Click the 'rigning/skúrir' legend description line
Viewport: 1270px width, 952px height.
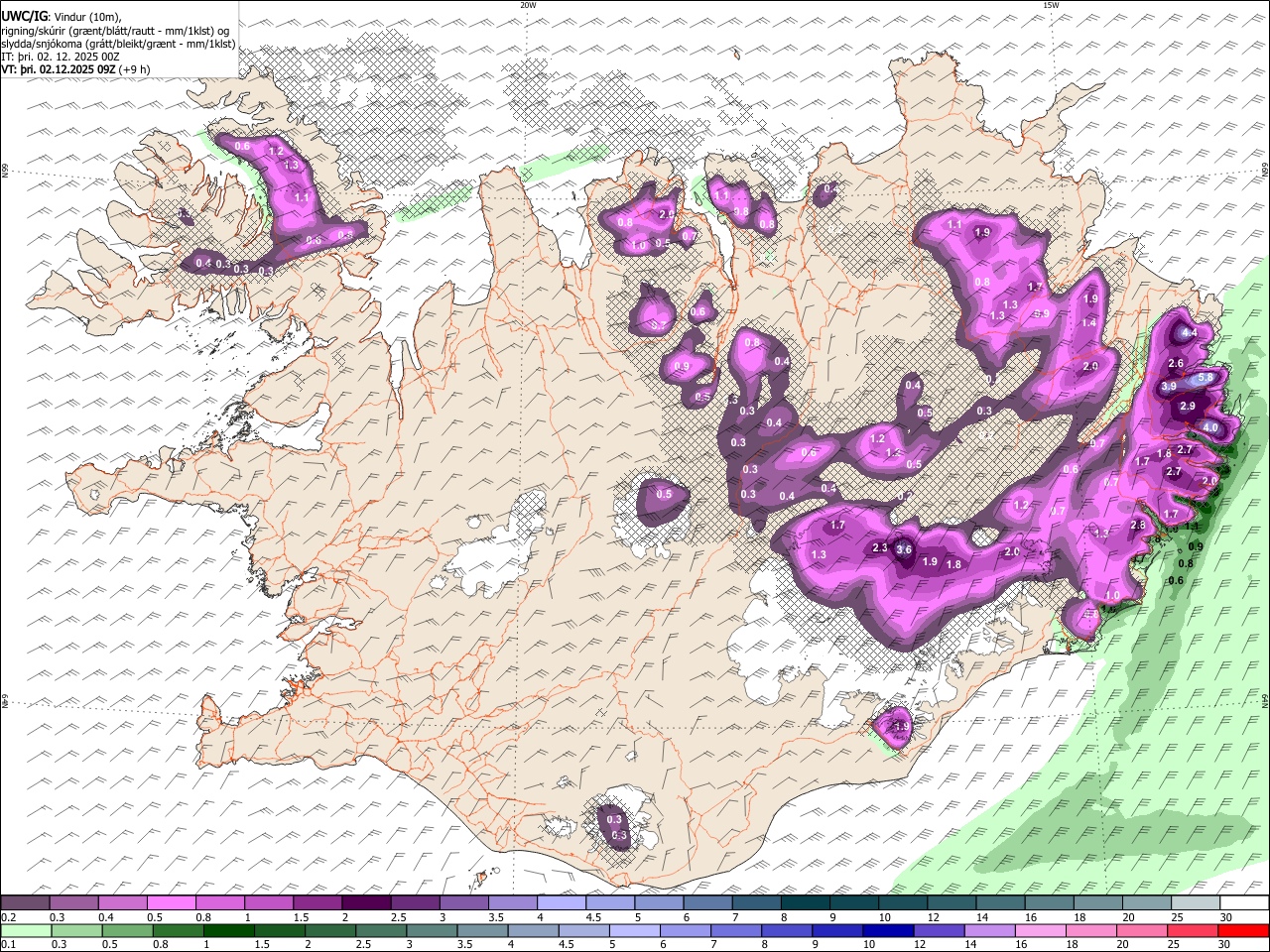point(114,31)
